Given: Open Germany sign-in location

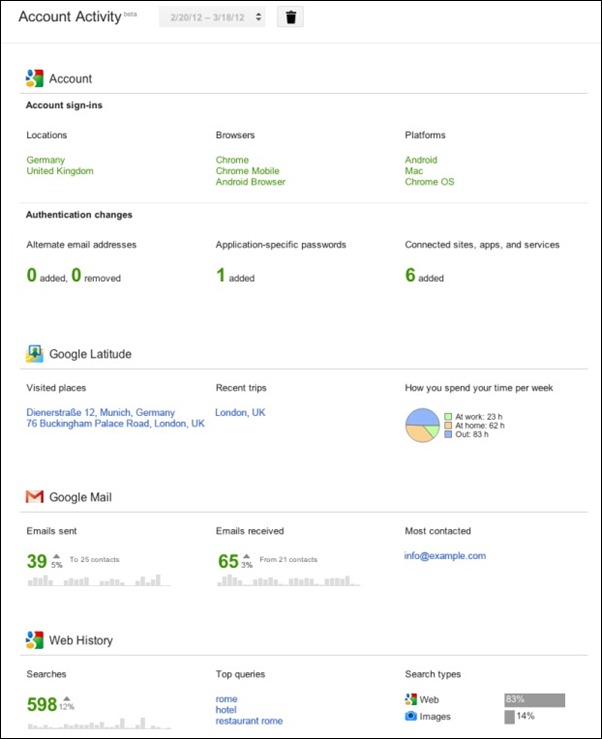Looking at the screenshot, I should point(46,160).
